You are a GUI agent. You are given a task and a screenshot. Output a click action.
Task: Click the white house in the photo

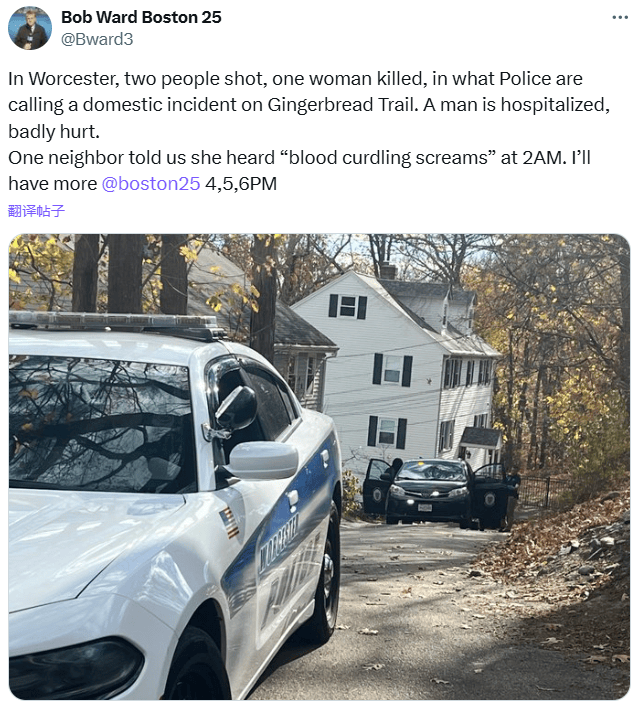tap(396, 369)
